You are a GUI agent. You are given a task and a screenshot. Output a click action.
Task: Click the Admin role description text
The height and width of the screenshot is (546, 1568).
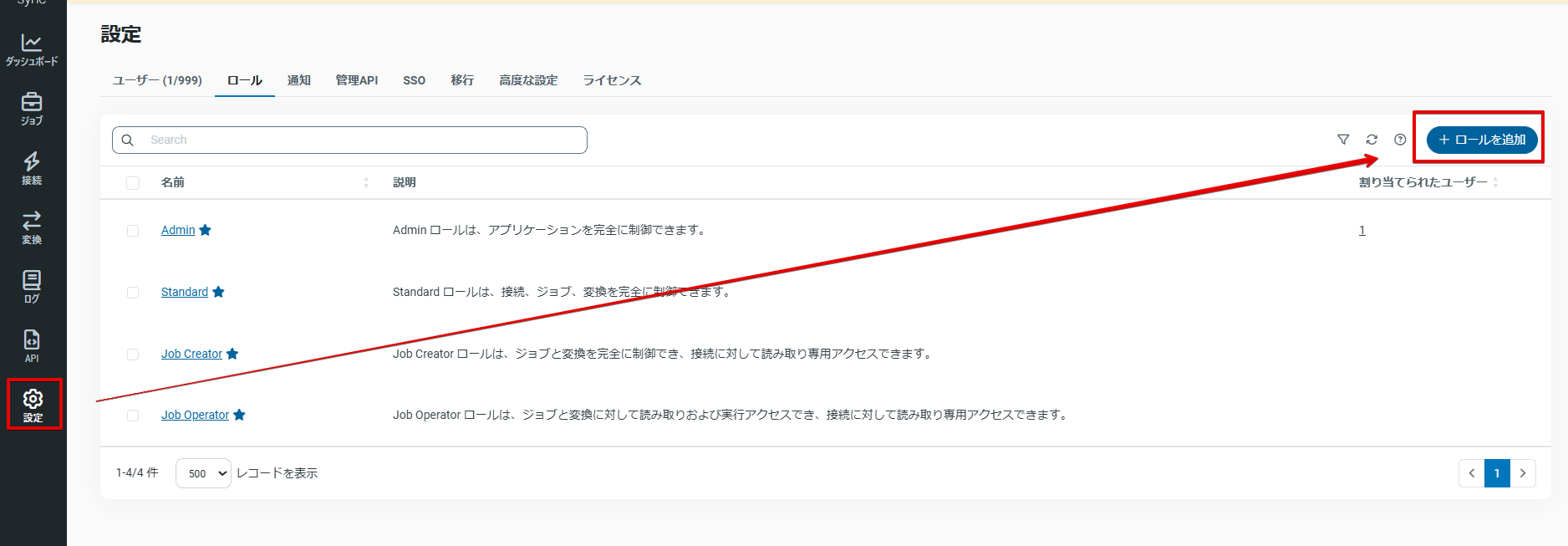[x=551, y=230]
